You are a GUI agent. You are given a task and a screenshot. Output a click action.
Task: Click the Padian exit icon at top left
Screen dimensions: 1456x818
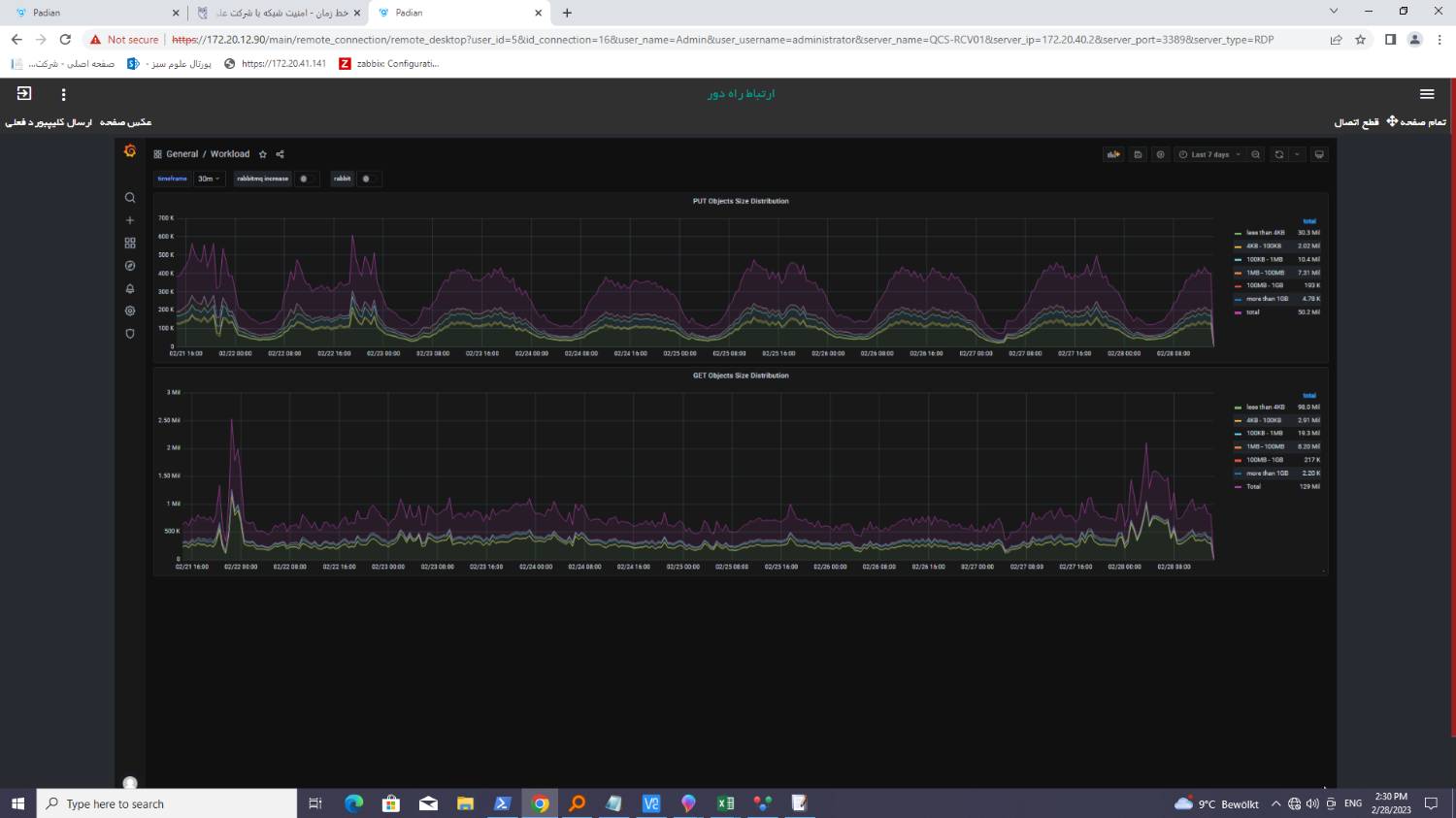point(24,93)
